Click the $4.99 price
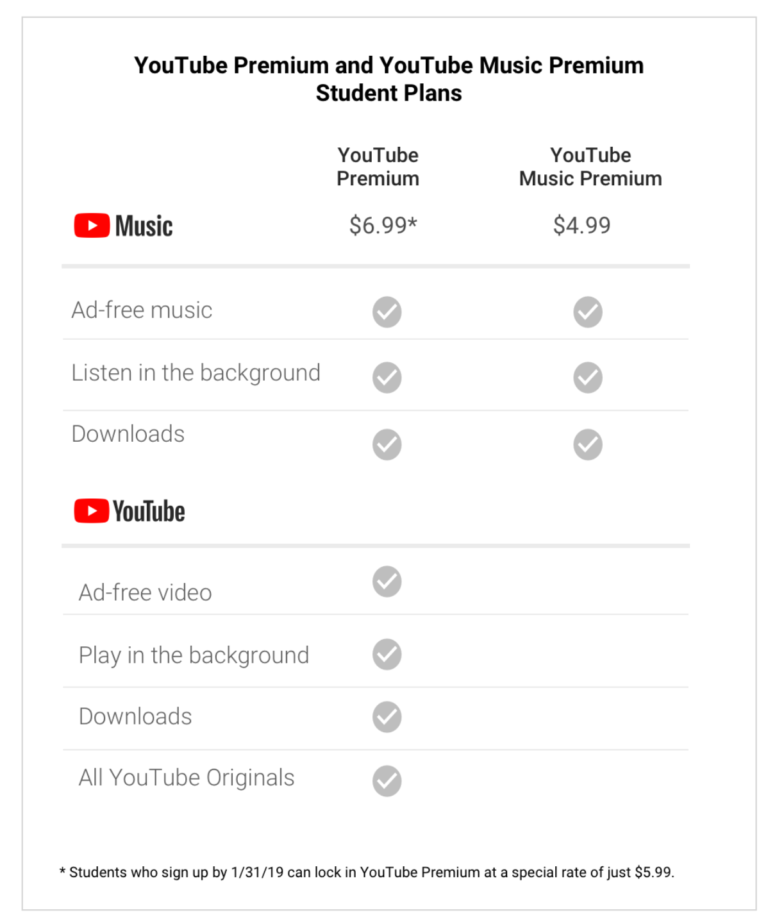This screenshot has height=922, width=768. [582, 225]
